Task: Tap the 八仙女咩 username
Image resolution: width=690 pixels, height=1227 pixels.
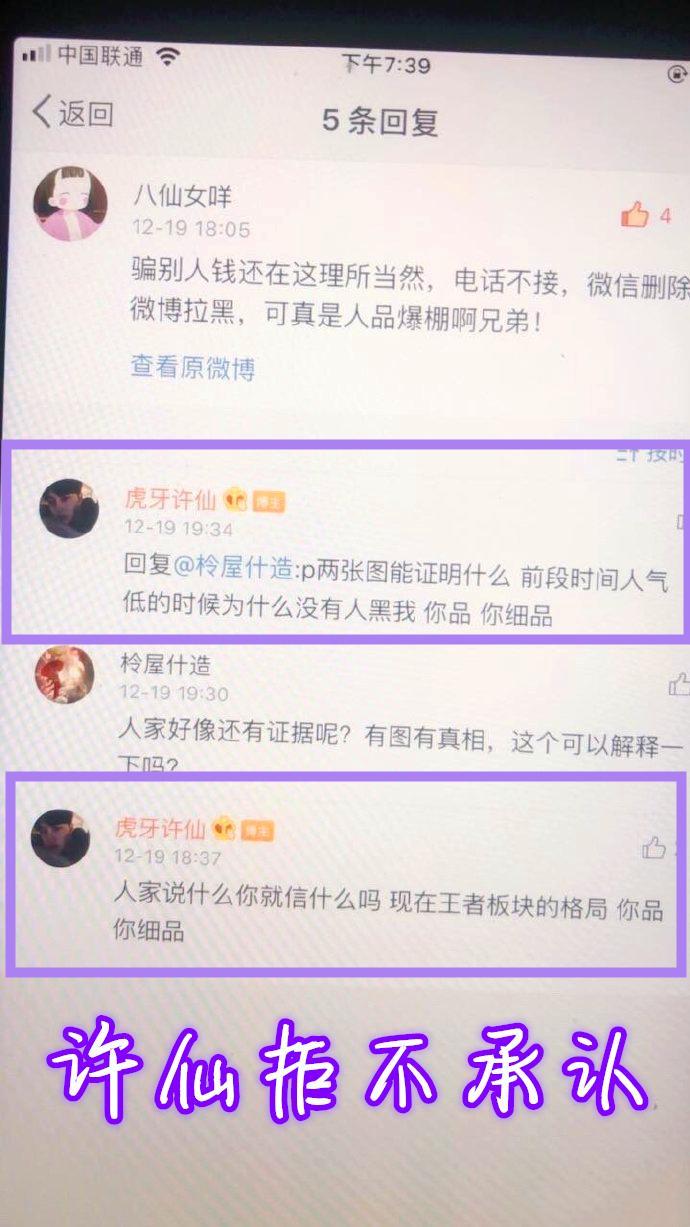Action: pyautogui.click(x=182, y=195)
